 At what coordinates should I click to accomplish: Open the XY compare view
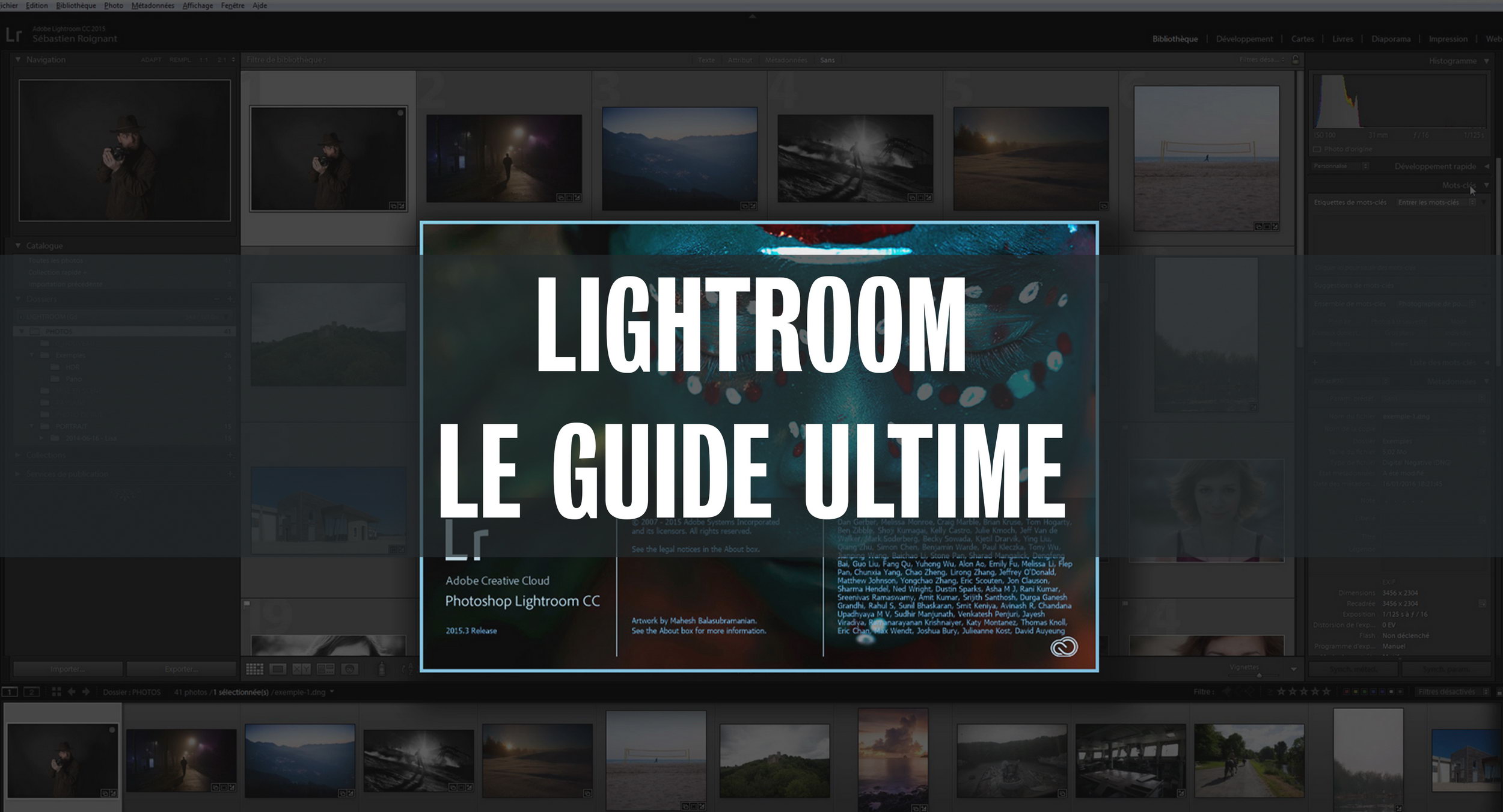click(x=301, y=669)
